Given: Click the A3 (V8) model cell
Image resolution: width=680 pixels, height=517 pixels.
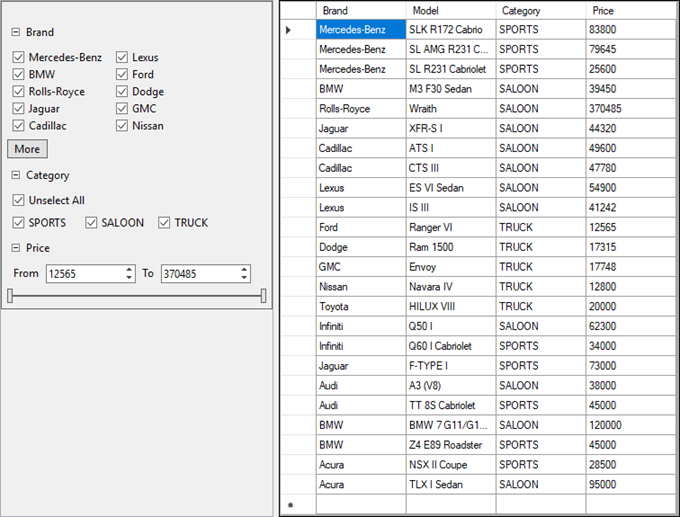Looking at the screenshot, I should point(451,386).
